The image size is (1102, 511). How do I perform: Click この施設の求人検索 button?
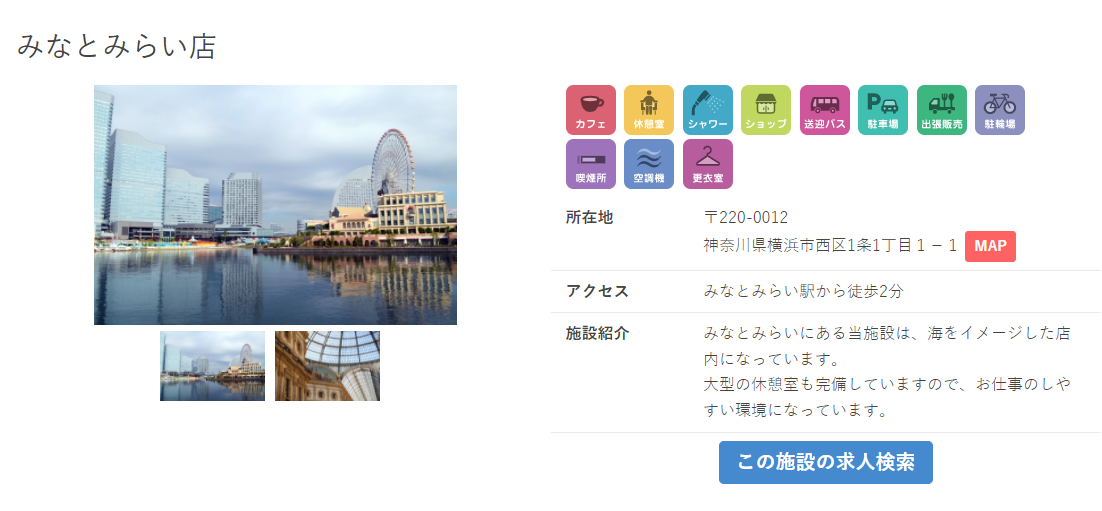point(826,463)
